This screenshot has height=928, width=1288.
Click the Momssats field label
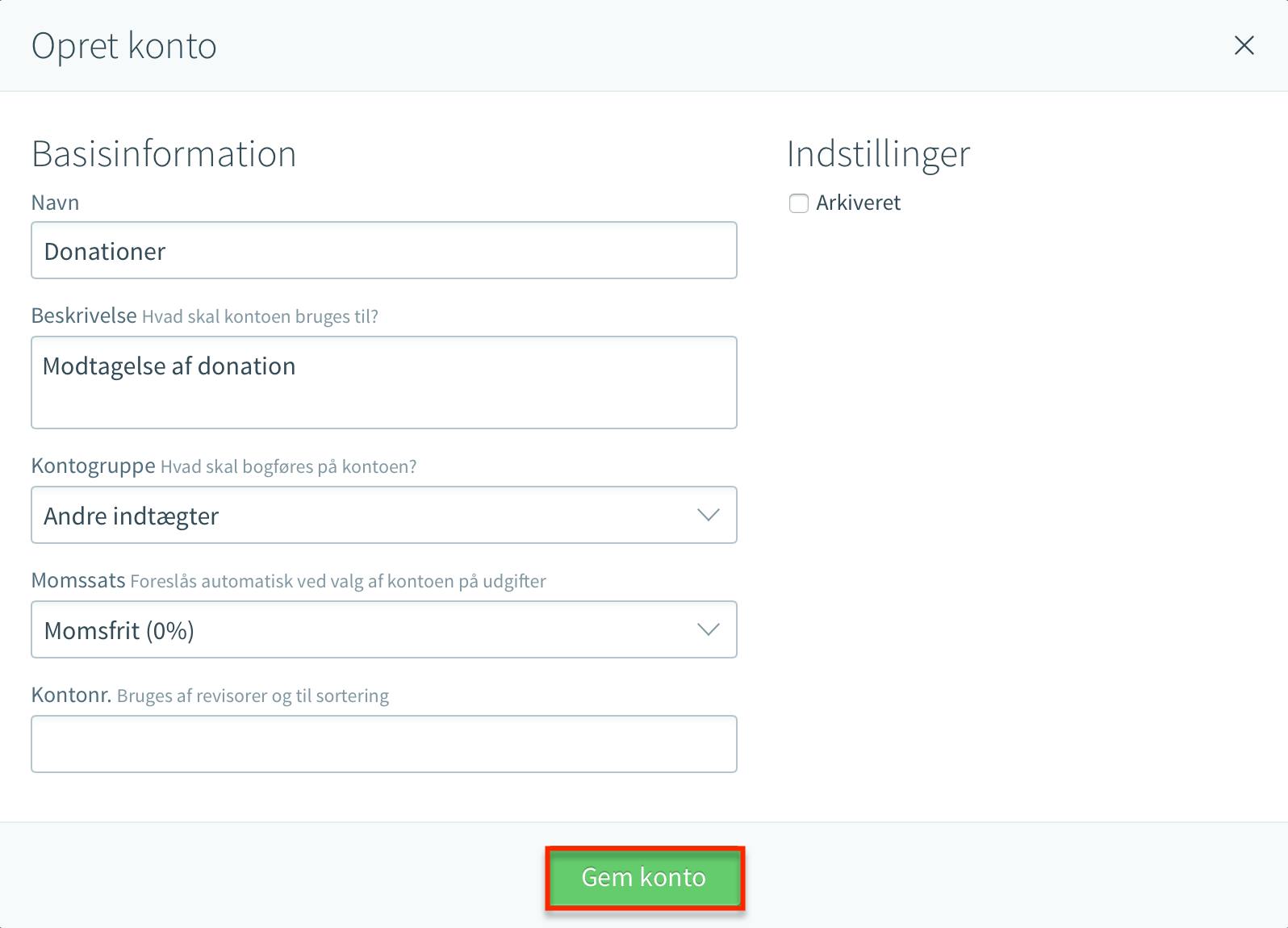pyautogui.click(x=78, y=580)
